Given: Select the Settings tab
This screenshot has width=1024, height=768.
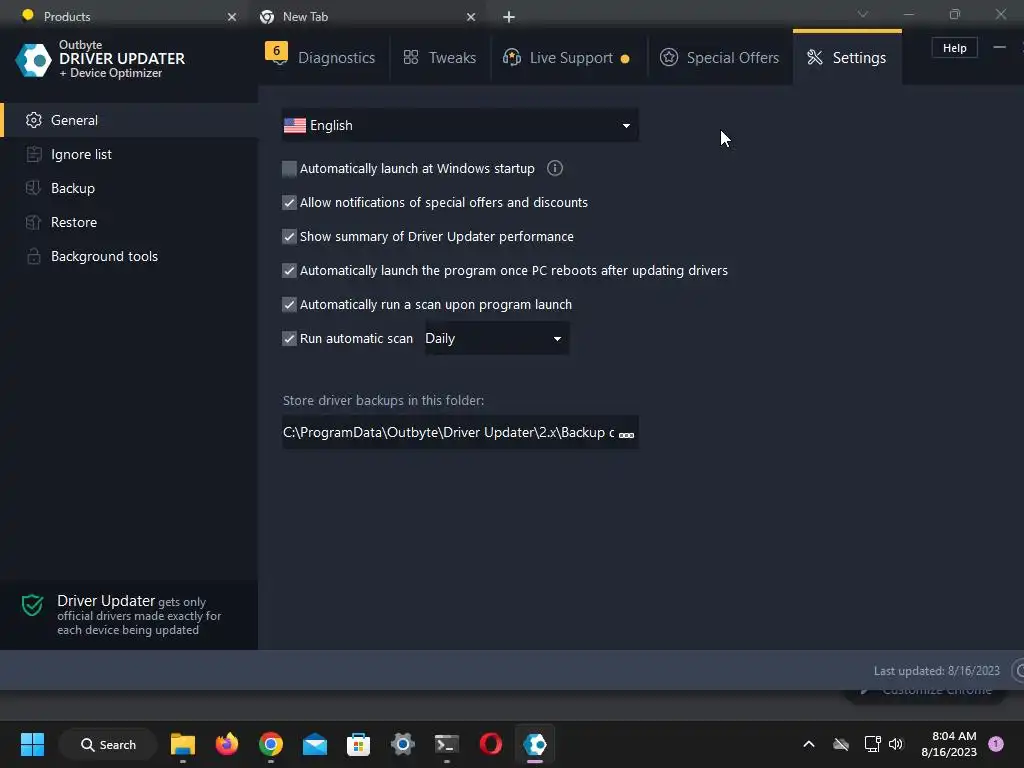Looking at the screenshot, I should click(x=847, y=57).
